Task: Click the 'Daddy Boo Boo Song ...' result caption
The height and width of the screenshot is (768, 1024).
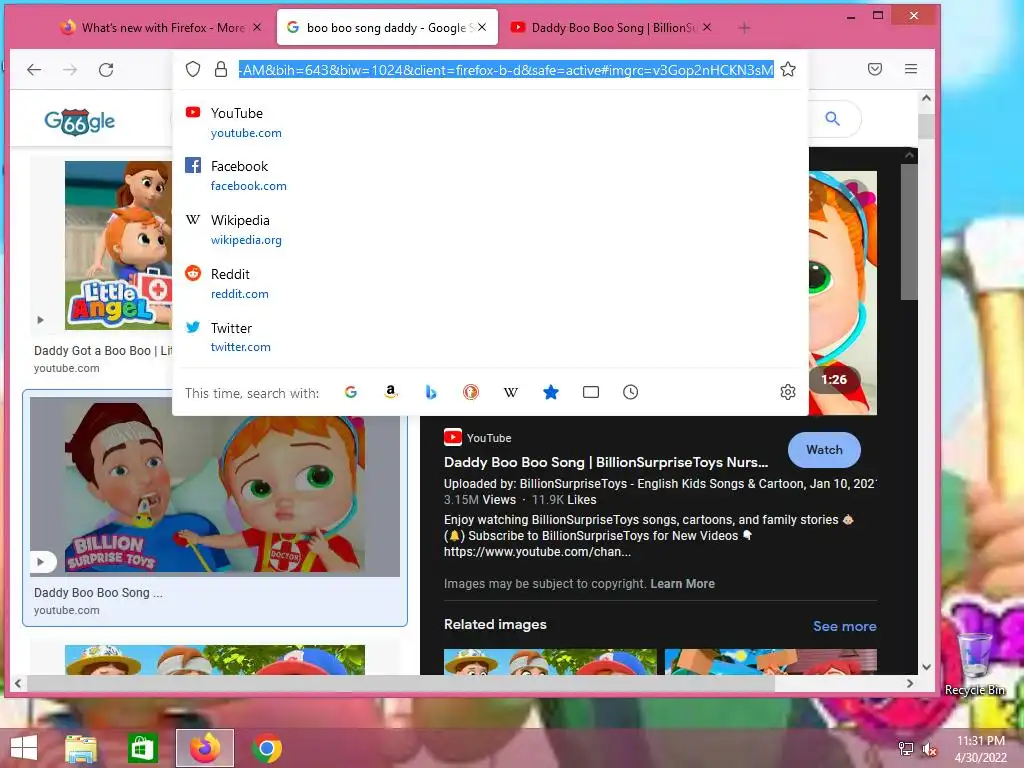Action: click(x=98, y=592)
